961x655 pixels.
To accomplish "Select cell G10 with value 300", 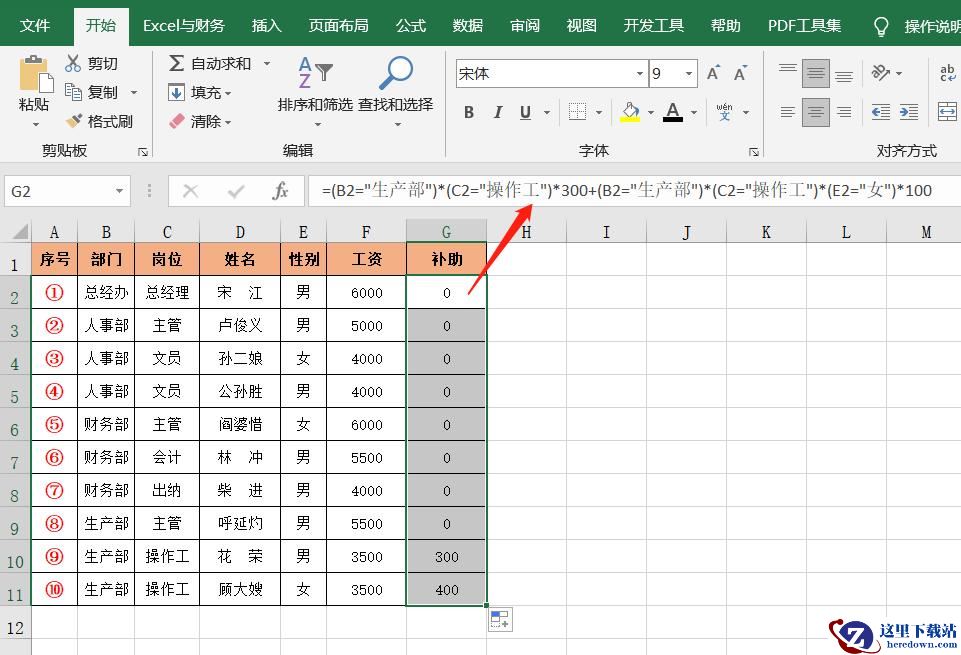I will coord(446,556).
